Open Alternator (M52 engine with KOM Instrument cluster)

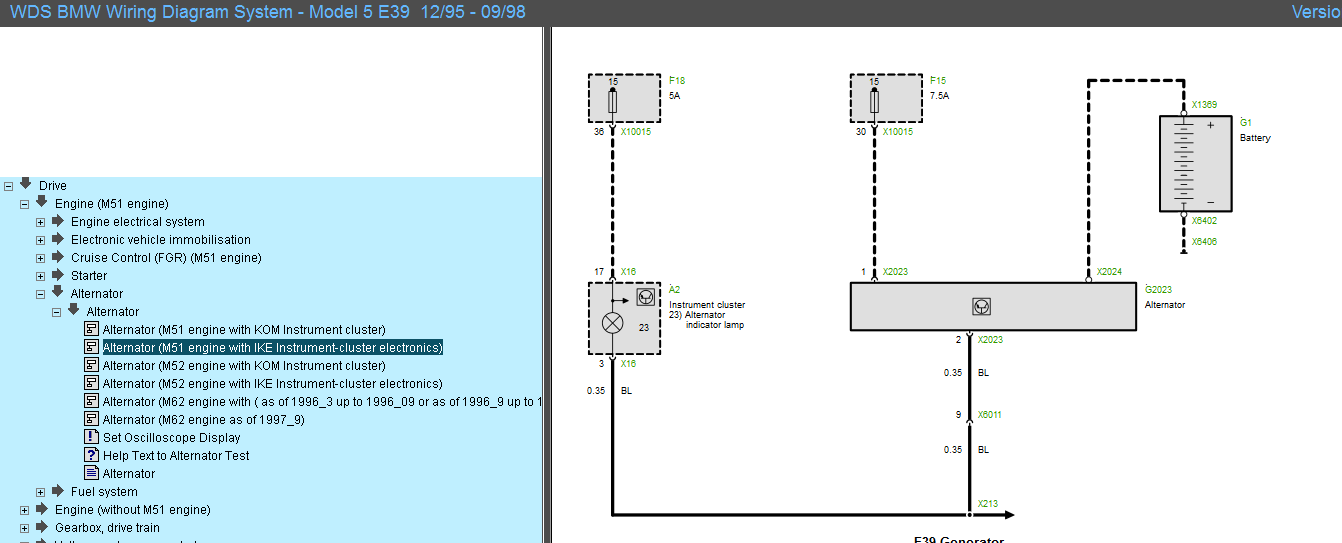244,365
